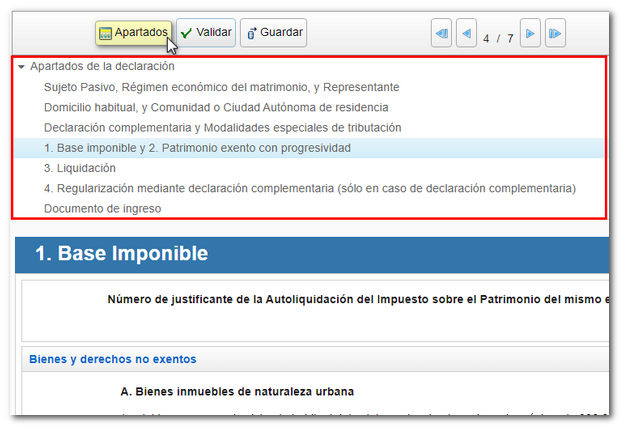The image size is (620, 426).
Task: Click the Apartados button
Action: (133, 33)
